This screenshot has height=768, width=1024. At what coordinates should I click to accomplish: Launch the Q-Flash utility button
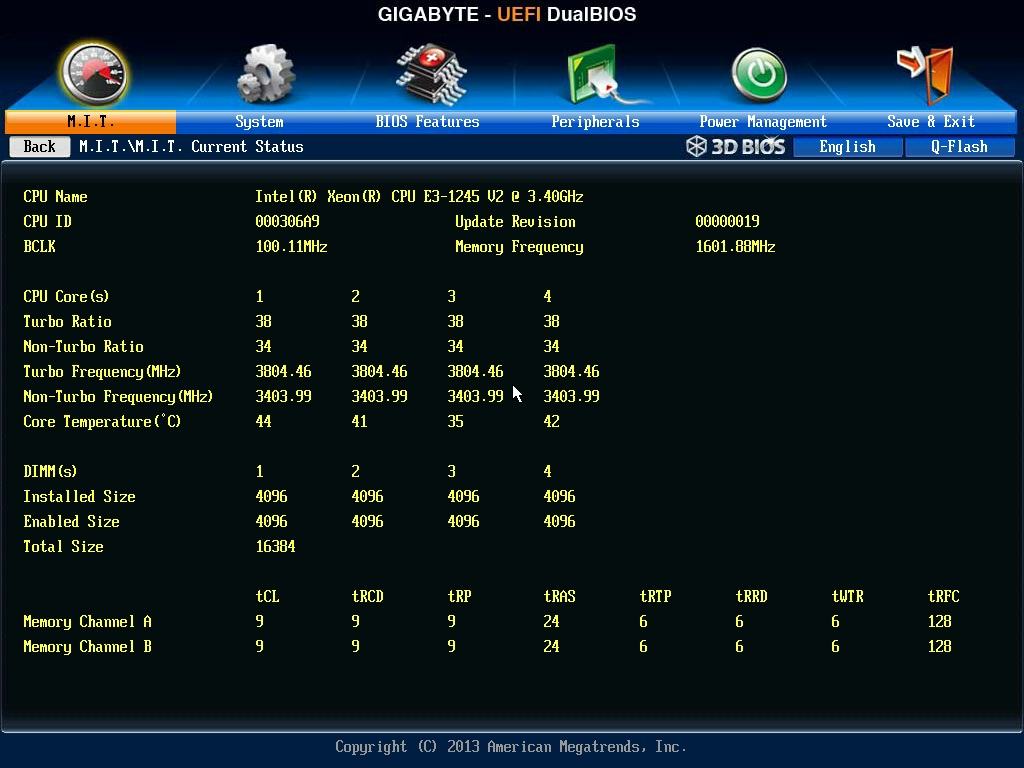point(959,147)
